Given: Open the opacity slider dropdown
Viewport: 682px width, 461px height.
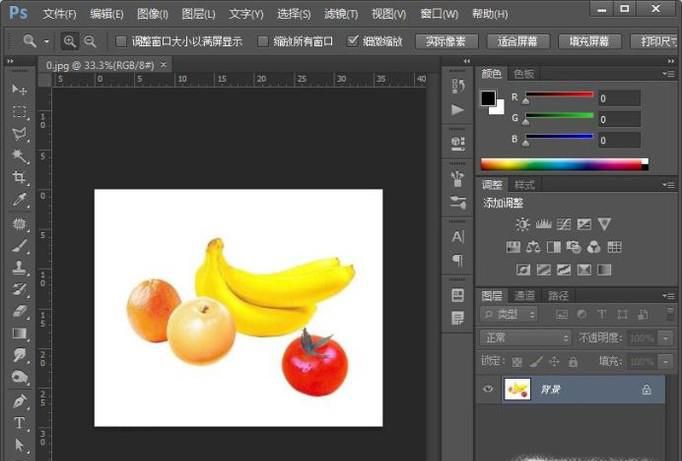Looking at the screenshot, I should point(665,338).
